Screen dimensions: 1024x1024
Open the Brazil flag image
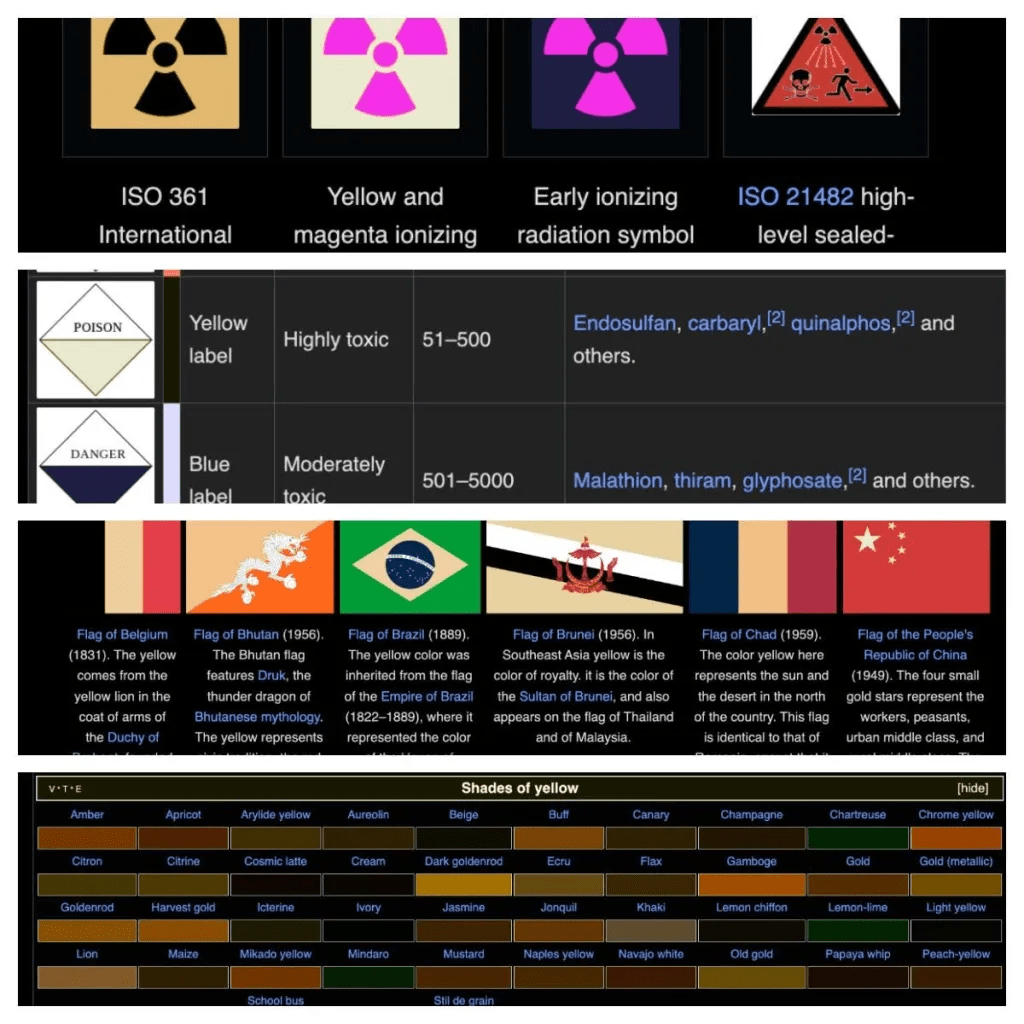tap(410, 566)
